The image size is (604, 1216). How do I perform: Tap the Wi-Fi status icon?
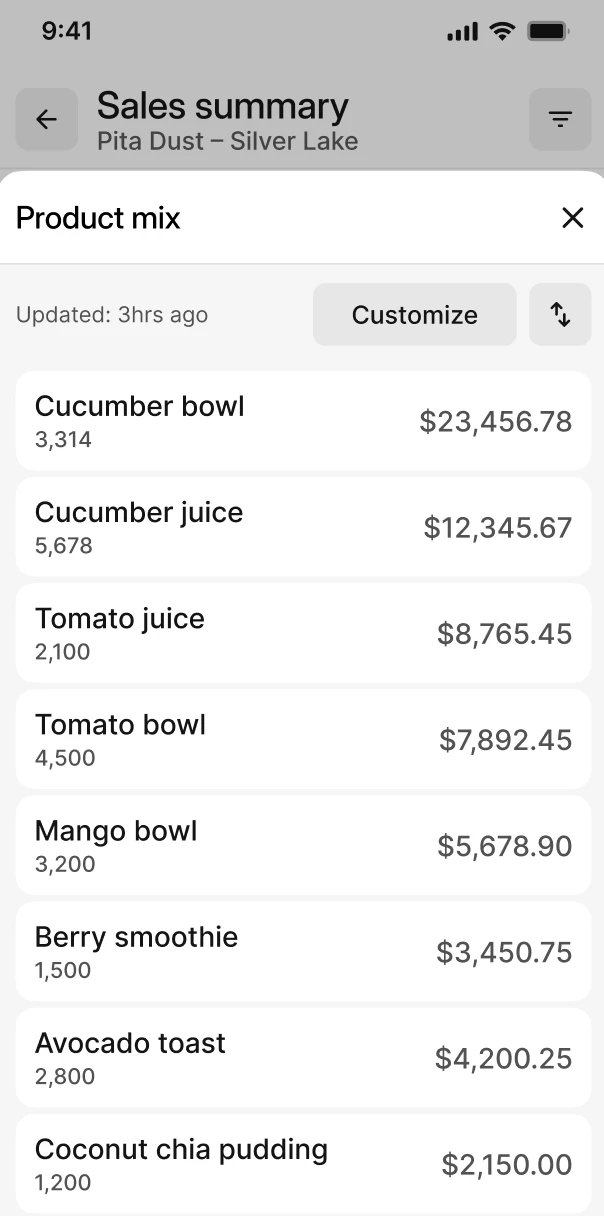(x=501, y=32)
